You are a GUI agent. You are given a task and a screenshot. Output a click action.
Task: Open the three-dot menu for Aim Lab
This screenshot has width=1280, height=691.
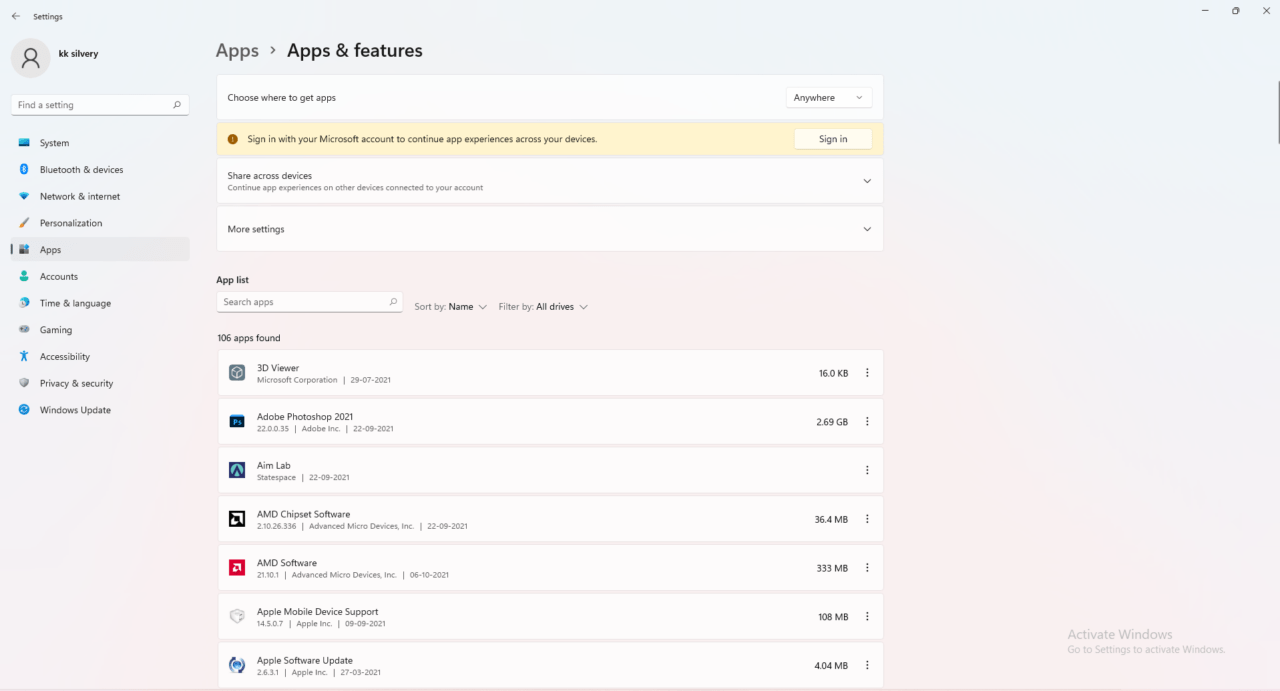pos(867,470)
